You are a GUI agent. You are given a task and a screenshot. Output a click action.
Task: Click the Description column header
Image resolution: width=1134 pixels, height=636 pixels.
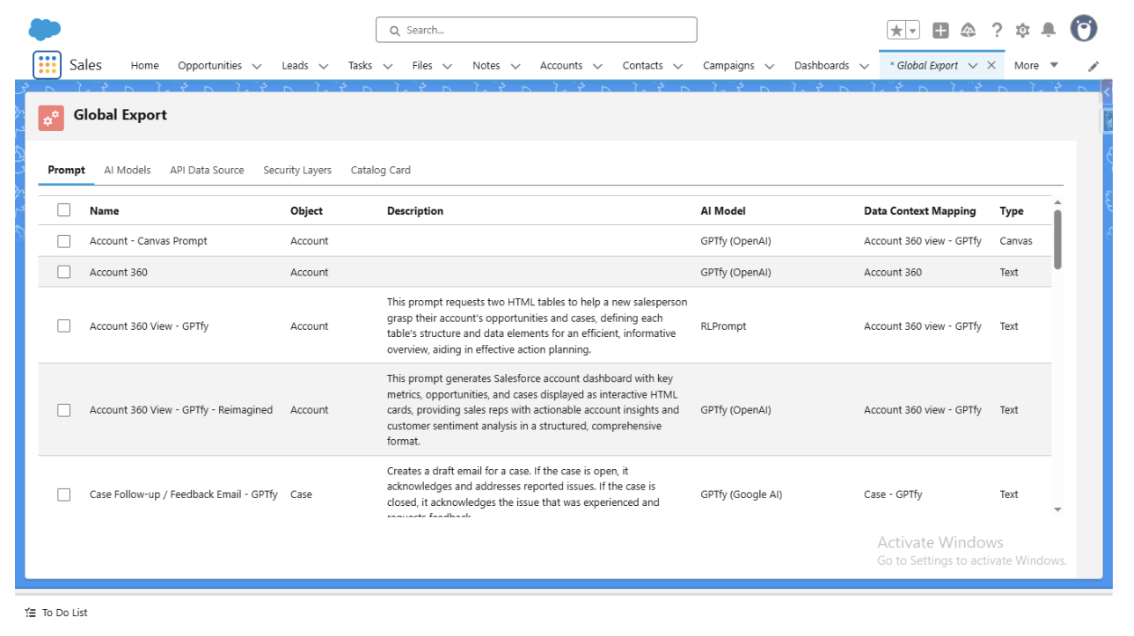(x=415, y=211)
